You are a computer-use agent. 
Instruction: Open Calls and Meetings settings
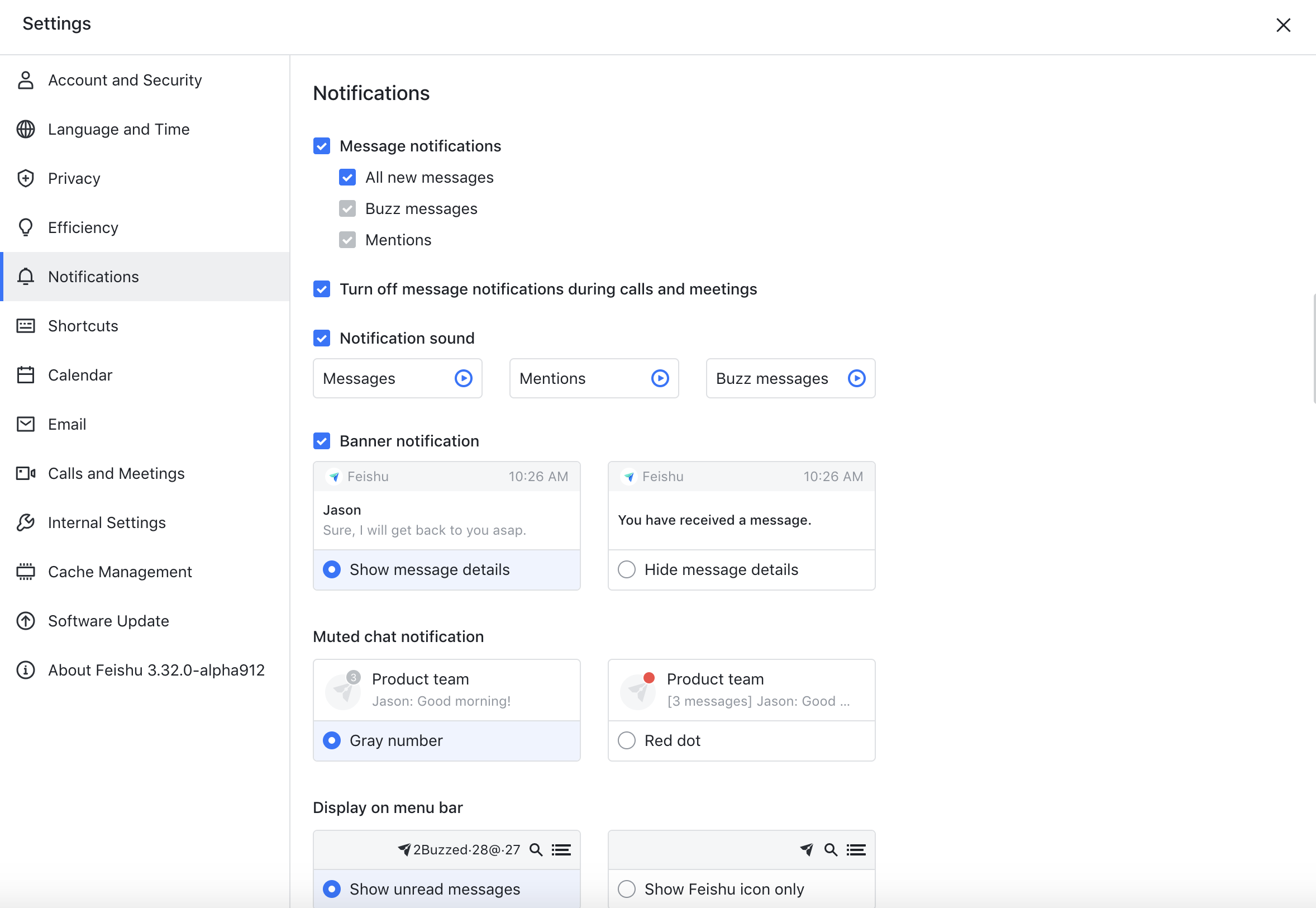(145, 473)
